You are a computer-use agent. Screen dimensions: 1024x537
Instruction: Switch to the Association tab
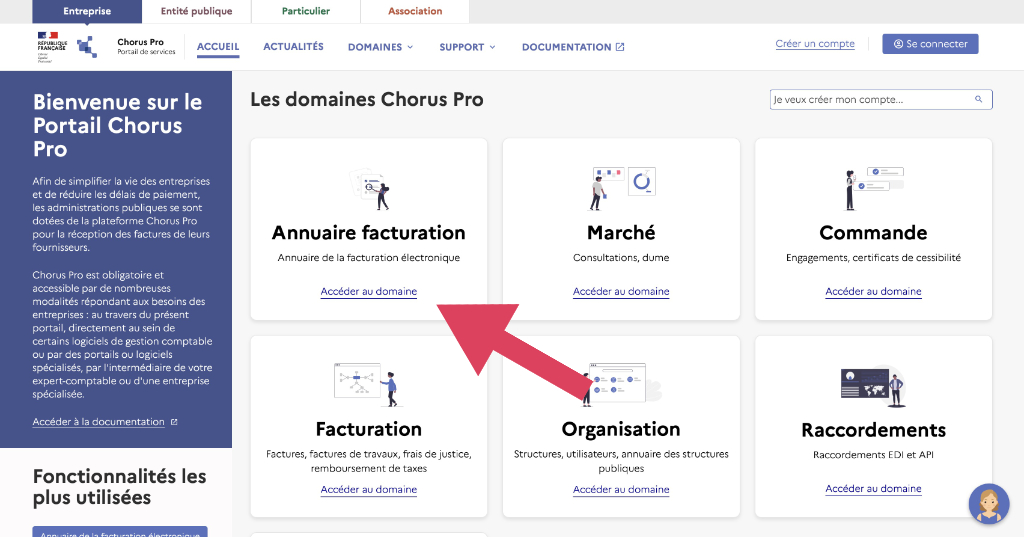[415, 11]
